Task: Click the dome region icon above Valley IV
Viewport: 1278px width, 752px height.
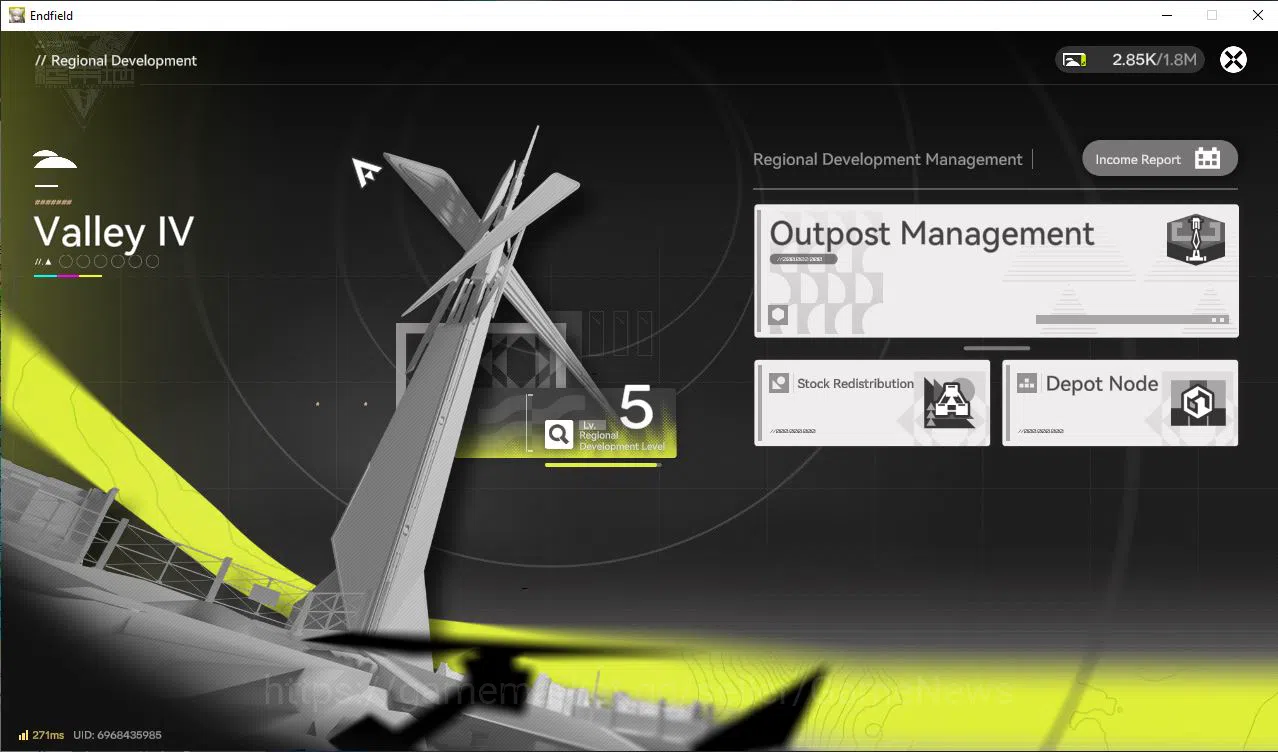Action: 55,160
